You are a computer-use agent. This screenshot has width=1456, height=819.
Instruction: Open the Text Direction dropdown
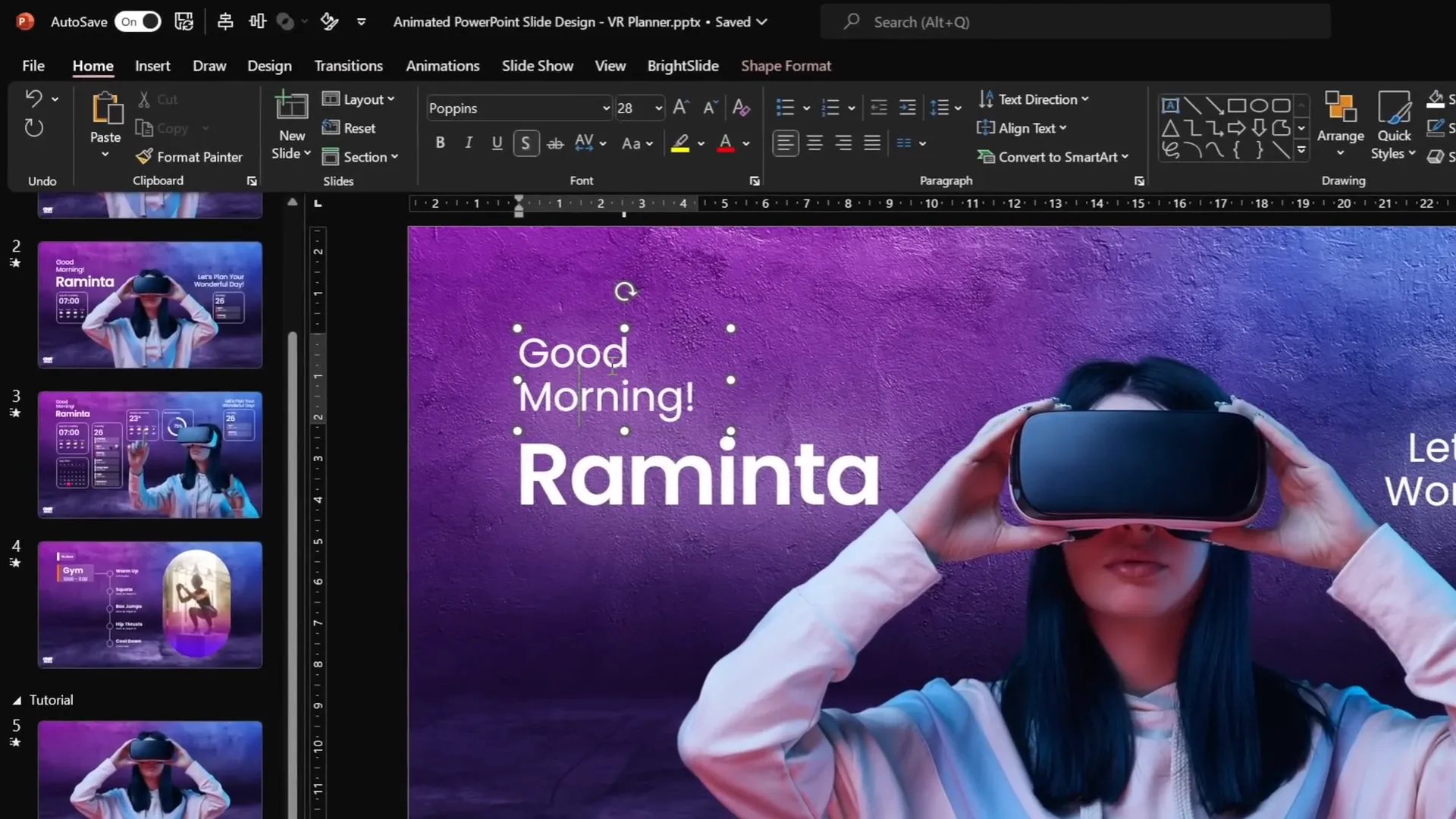(x=1034, y=99)
